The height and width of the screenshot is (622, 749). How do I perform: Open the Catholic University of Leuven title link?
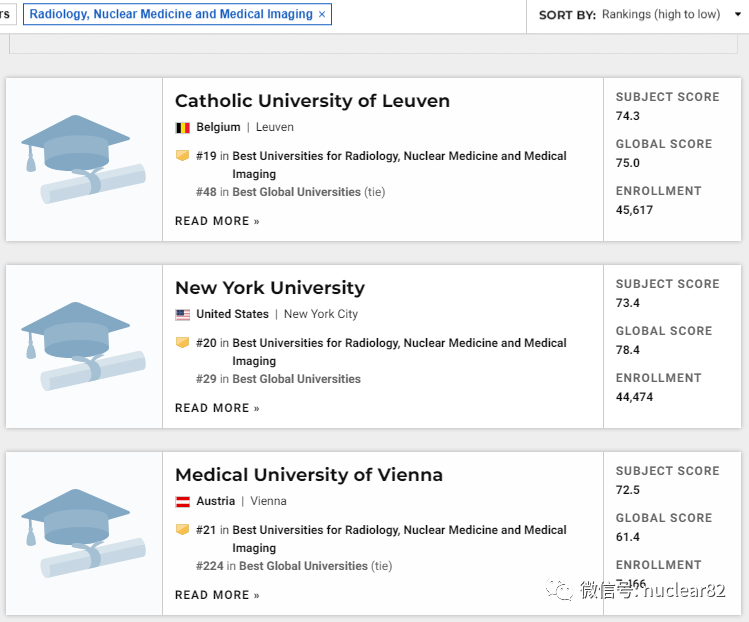point(312,101)
